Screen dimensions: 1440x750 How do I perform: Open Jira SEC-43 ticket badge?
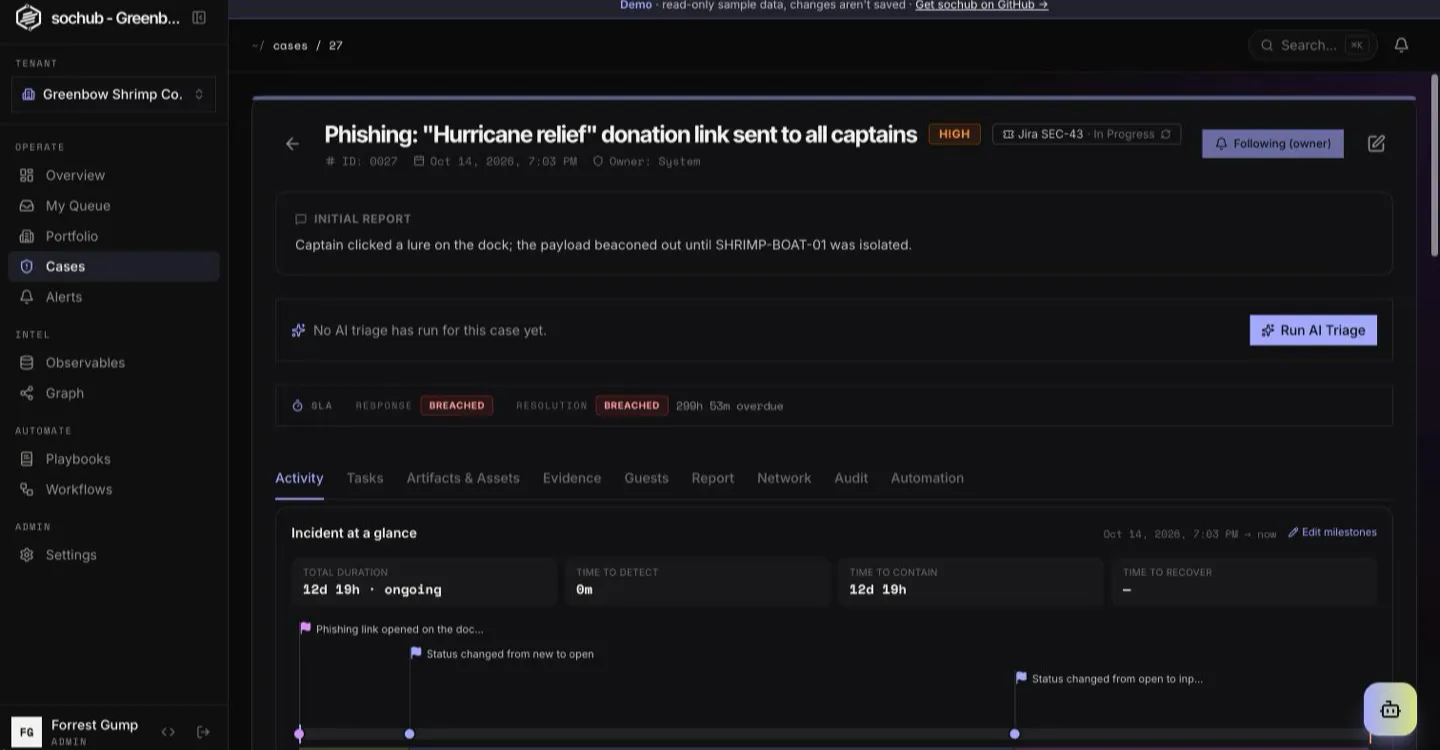pyautogui.click(x=1087, y=134)
